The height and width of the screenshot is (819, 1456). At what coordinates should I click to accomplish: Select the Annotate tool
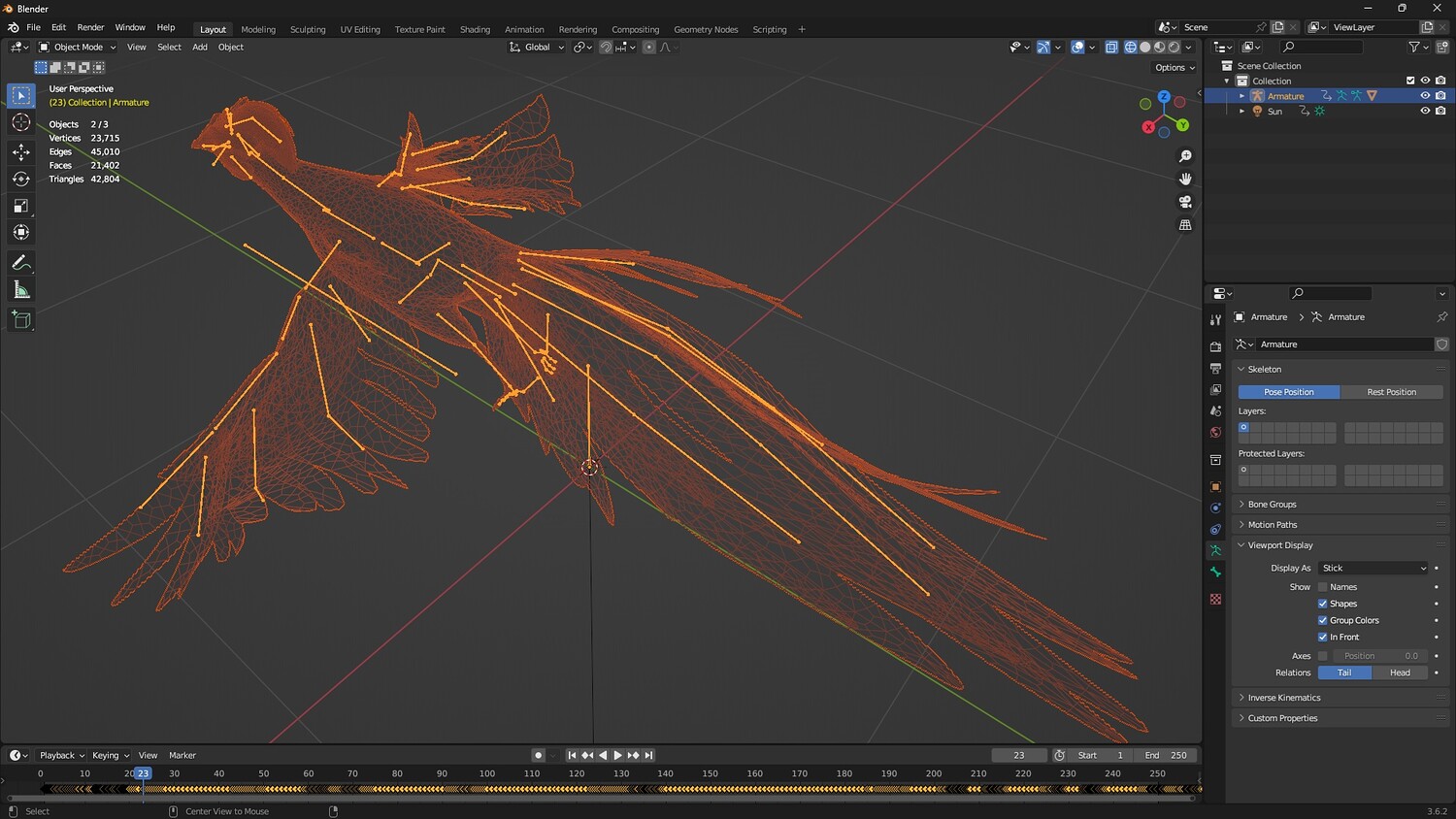click(x=20, y=263)
